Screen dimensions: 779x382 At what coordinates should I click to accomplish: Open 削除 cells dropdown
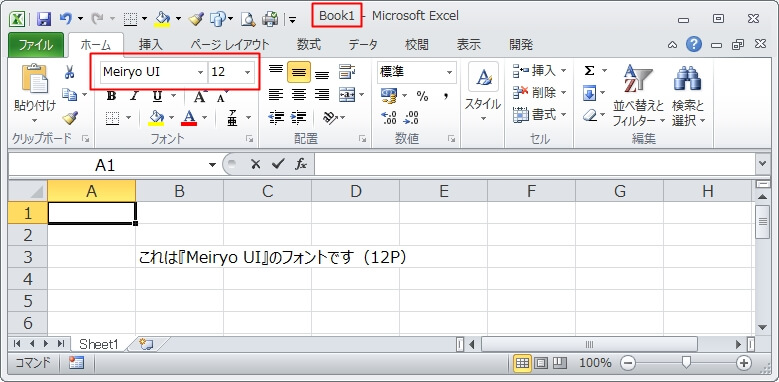[x=540, y=92]
